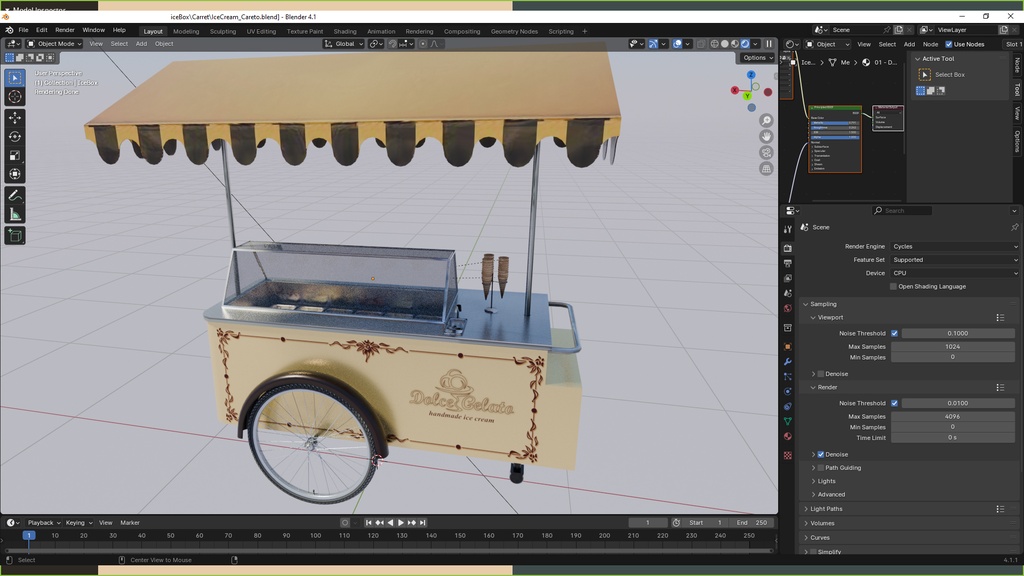1024x576 pixels.
Task: Open the Modifiers wrench properties tab
Action: [788, 361]
